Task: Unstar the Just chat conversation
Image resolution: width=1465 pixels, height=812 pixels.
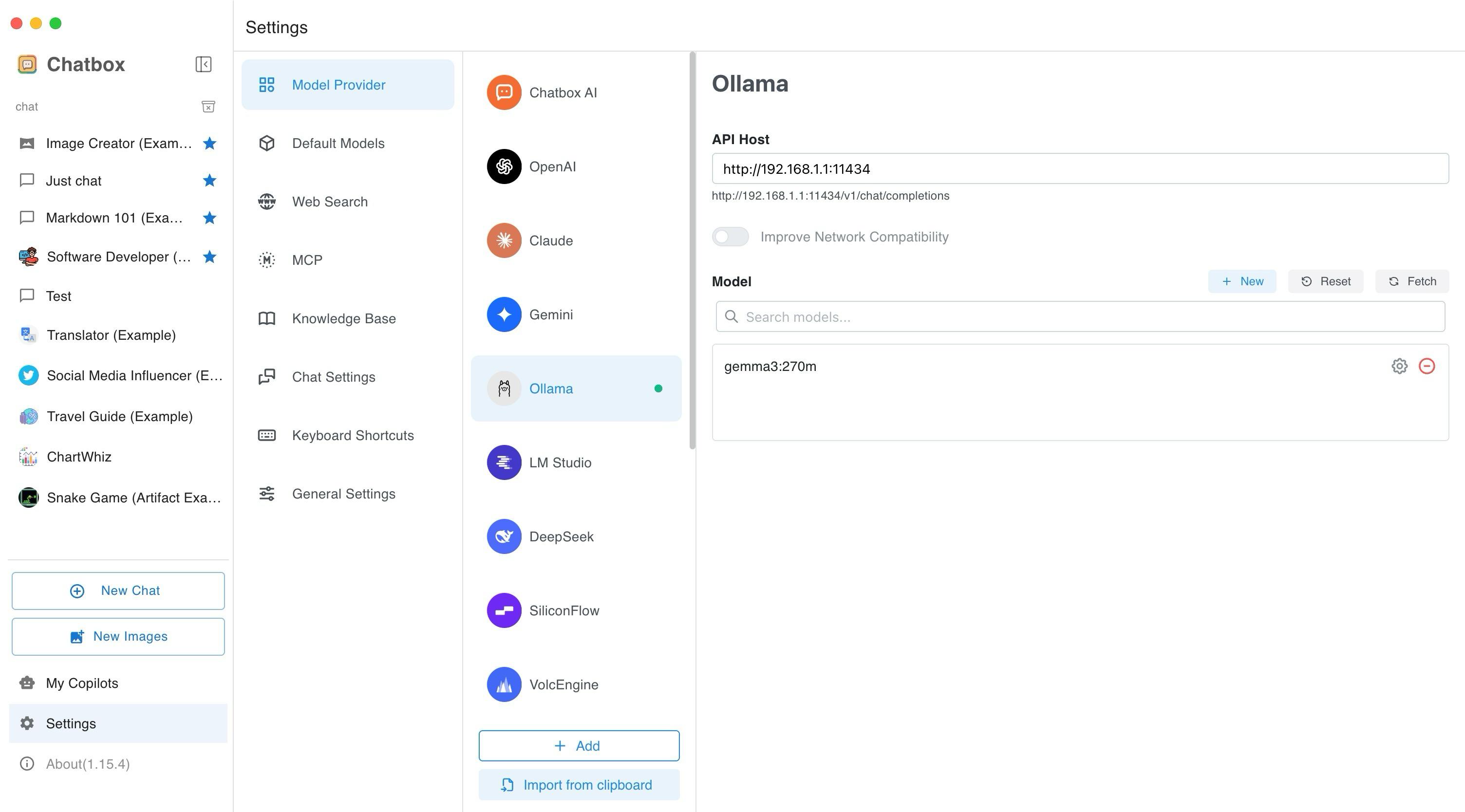Action: pos(209,181)
